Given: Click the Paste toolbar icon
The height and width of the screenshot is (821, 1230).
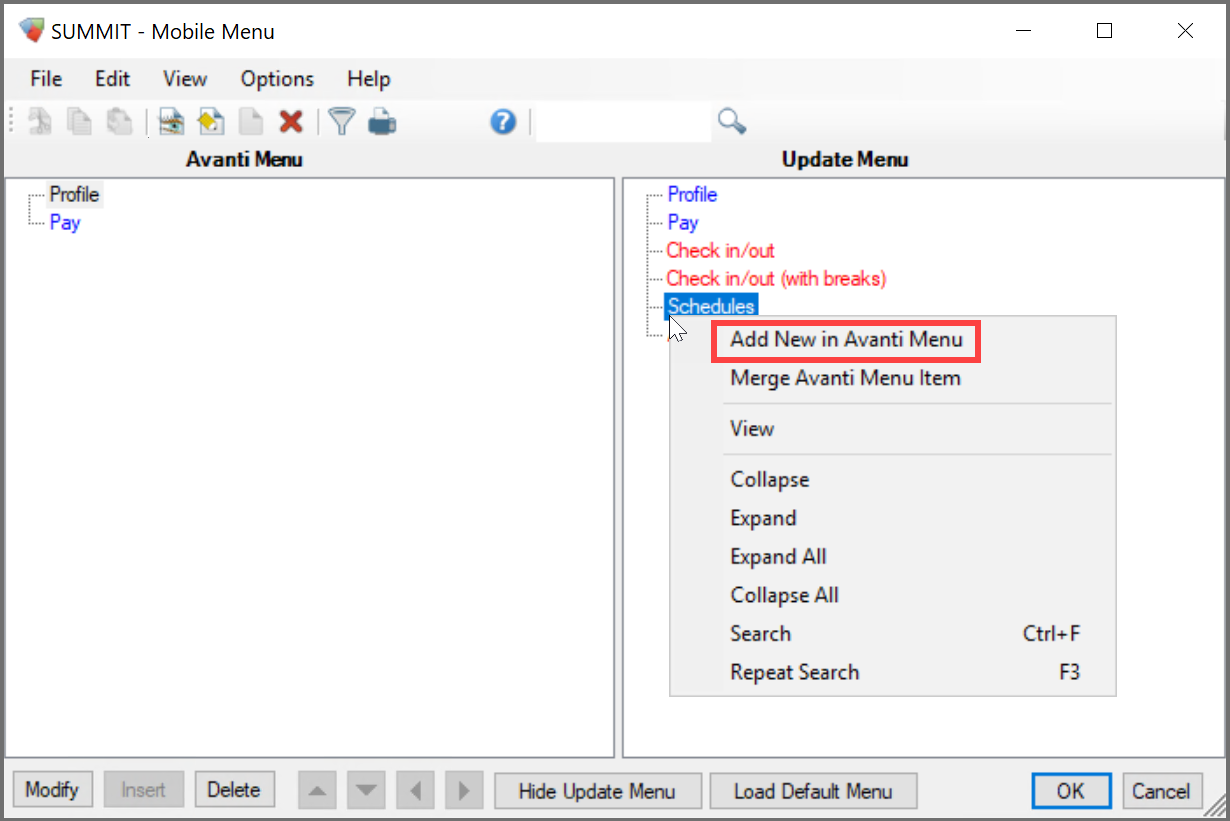Looking at the screenshot, I should point(120,122).
